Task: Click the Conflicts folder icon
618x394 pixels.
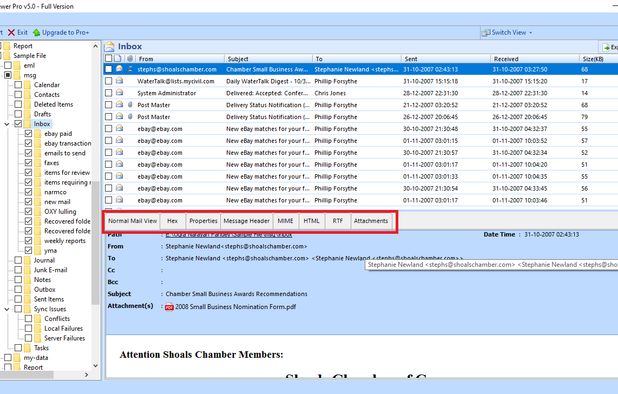Action: point(37,318)
